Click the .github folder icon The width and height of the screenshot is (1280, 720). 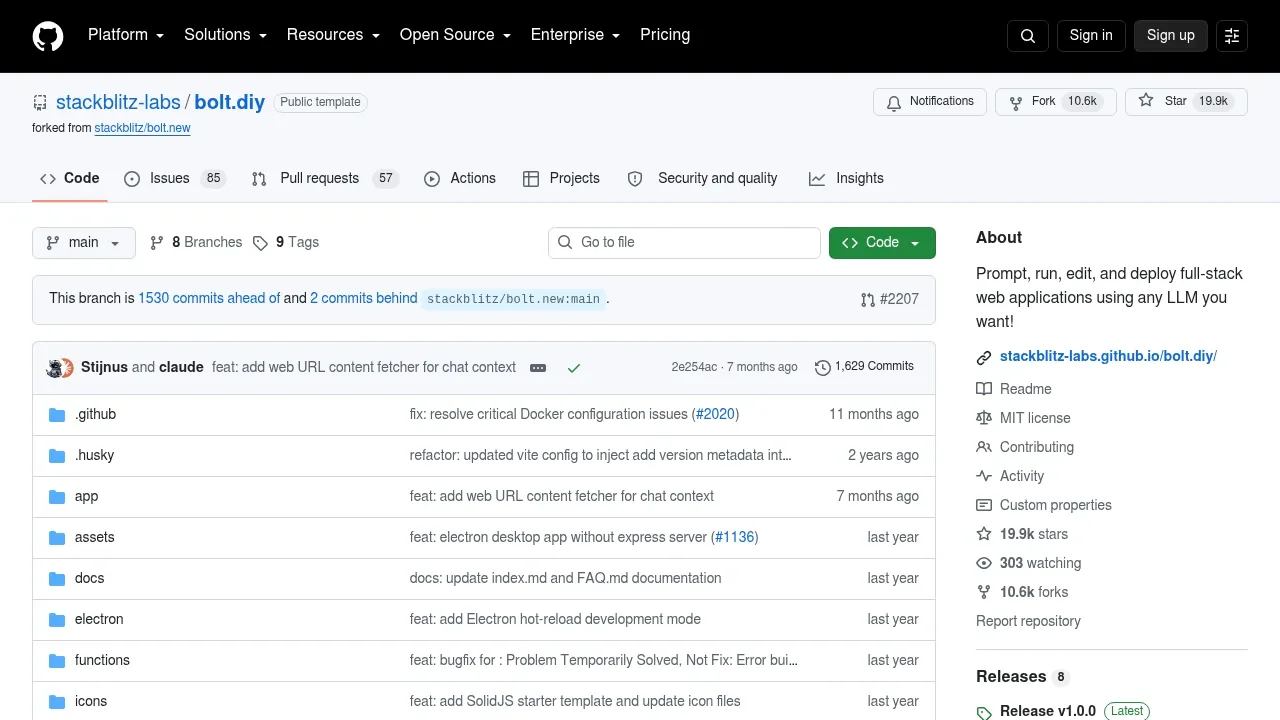click(57, 415)
